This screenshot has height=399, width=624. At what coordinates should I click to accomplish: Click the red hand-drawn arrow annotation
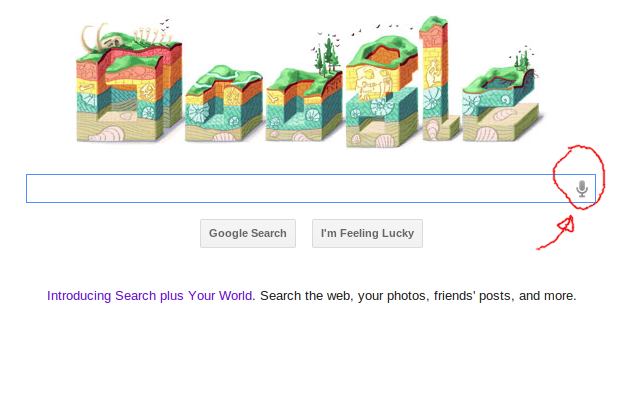[x=556, y=234]
